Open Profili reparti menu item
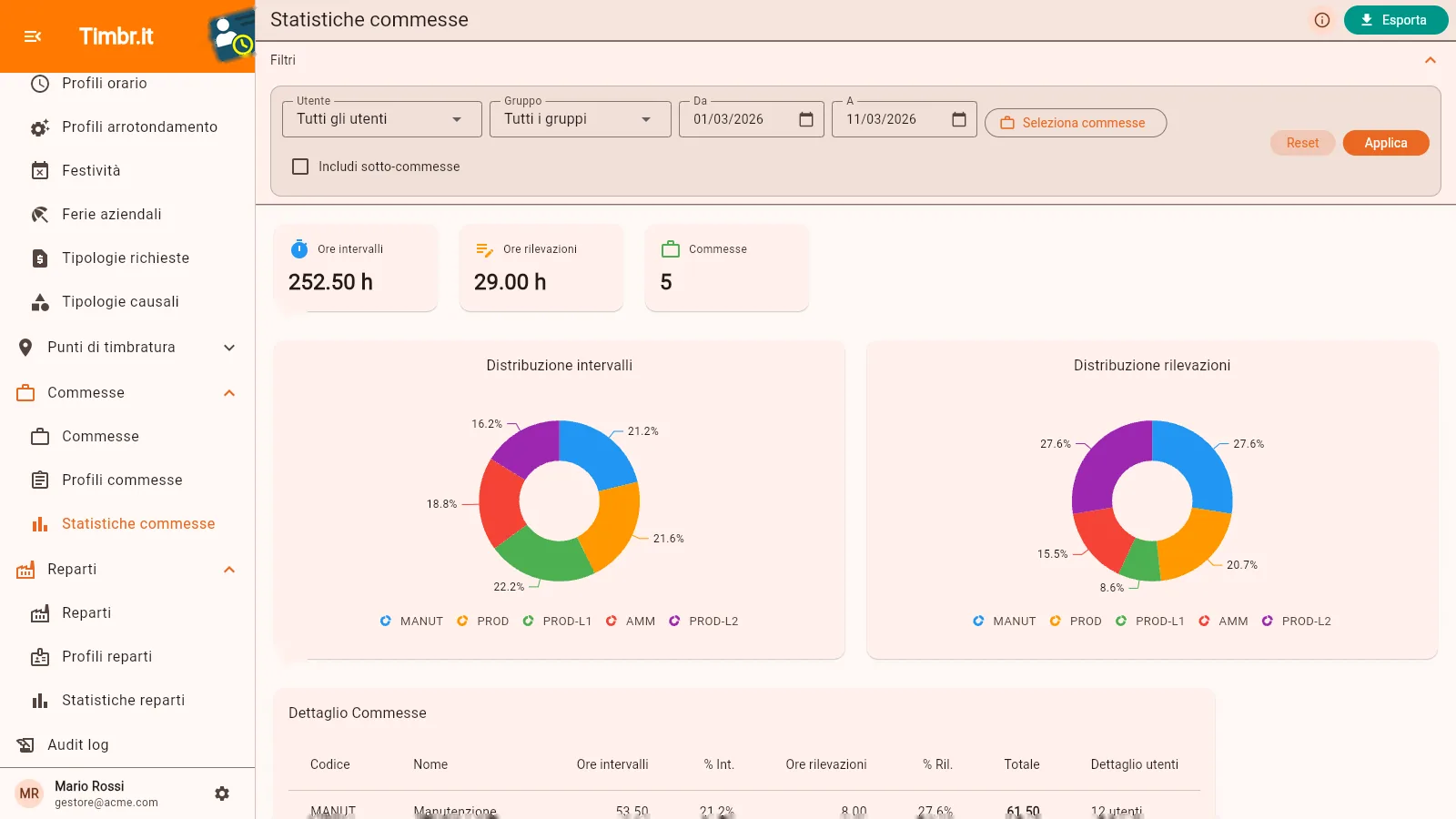 (127, 657)
